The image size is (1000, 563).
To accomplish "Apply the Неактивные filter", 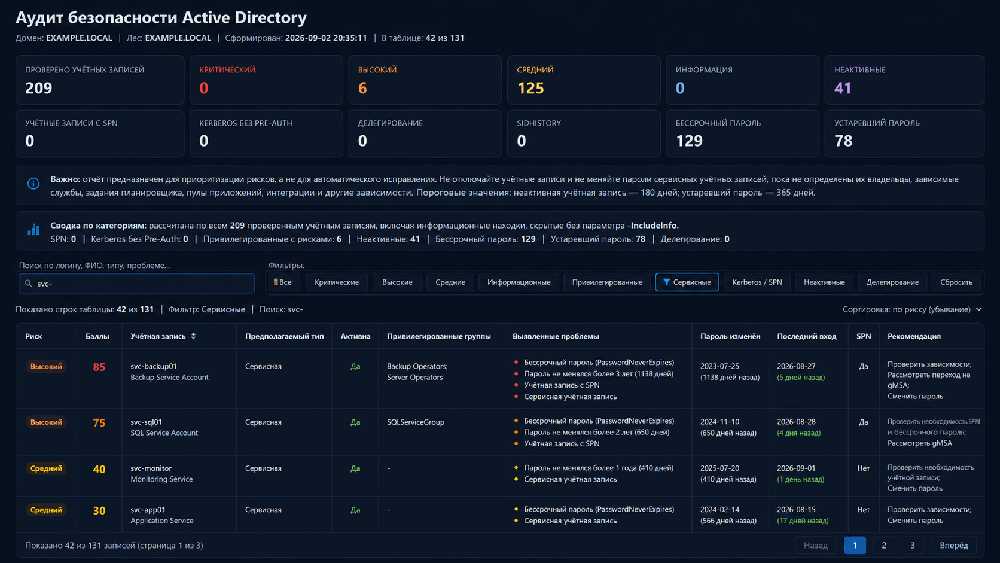I will coord(824,282).
